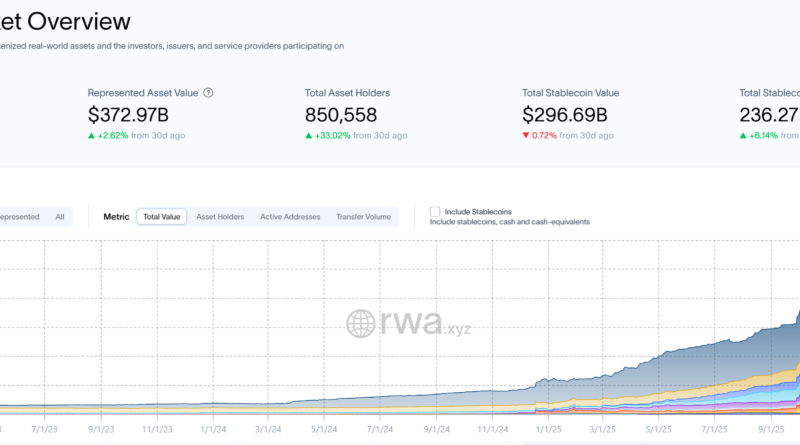
Task: Click the rwa.xyz globe logo
Action: pos(361,322)
